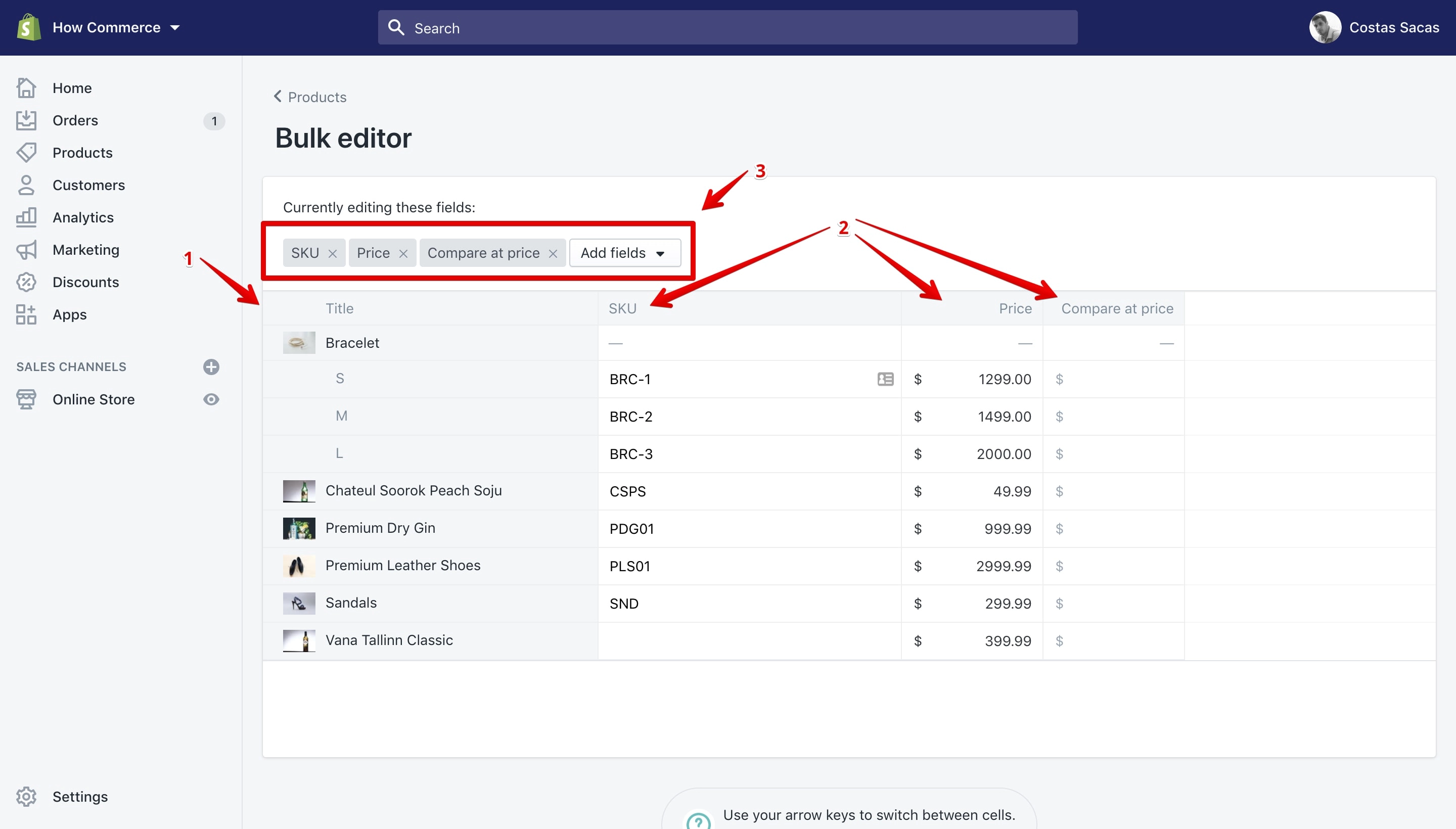This screenshot has height=829, width=1456.
Task: Click the Sandals product thumbnail
Action: 299,603
